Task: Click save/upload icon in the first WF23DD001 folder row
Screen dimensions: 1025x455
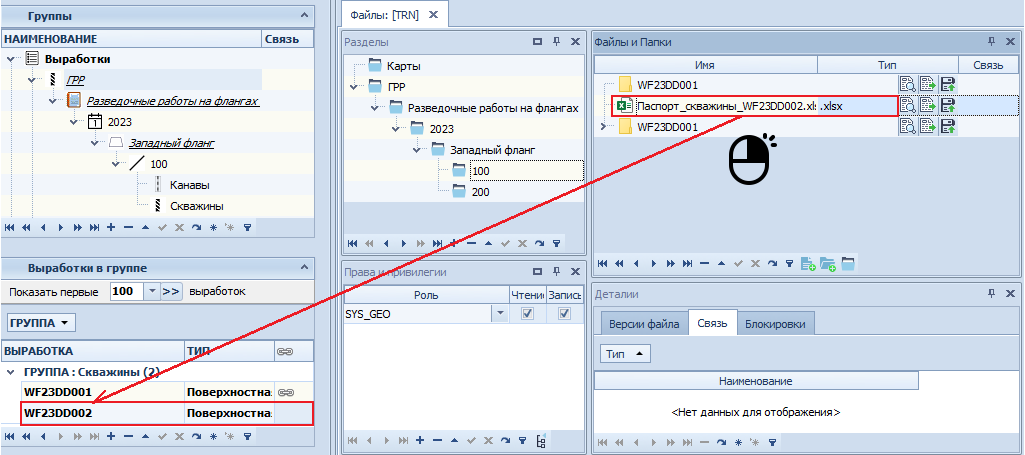Action: point(948,85)
